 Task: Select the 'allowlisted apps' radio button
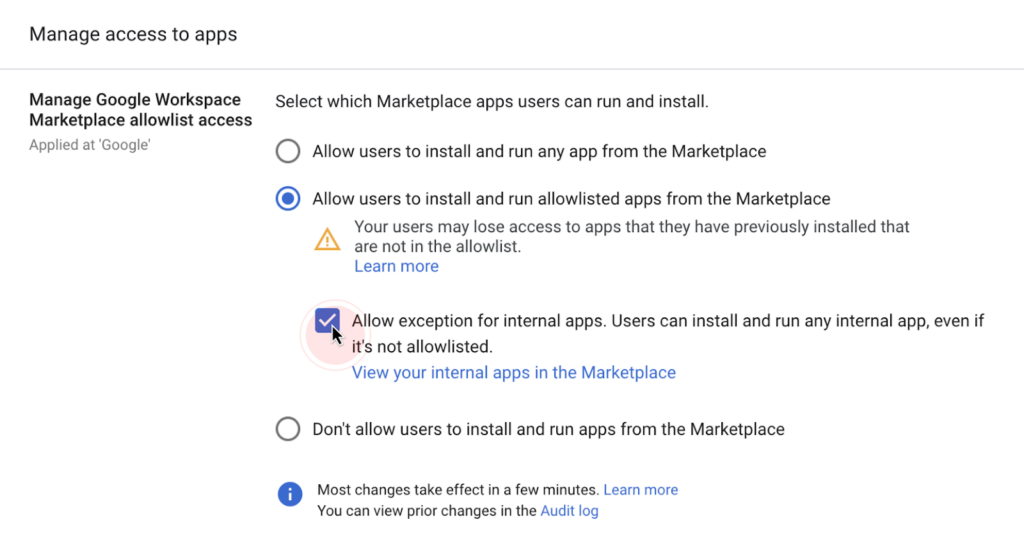(x=288, y=199)
